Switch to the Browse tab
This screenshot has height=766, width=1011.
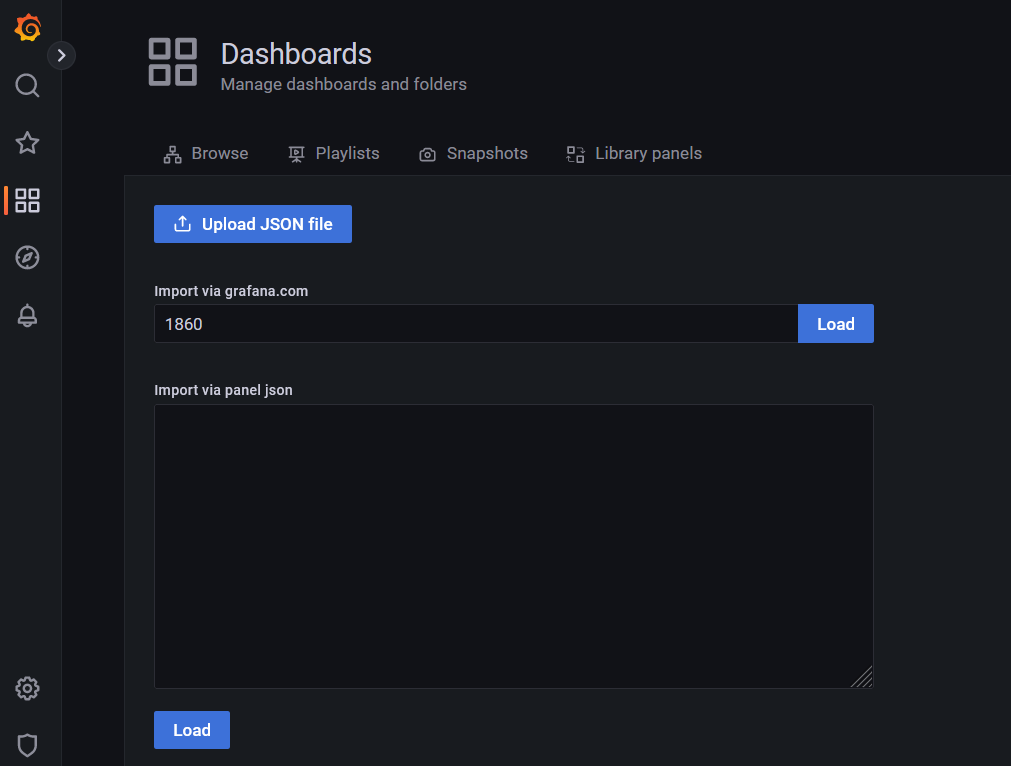tap(206, 154)
